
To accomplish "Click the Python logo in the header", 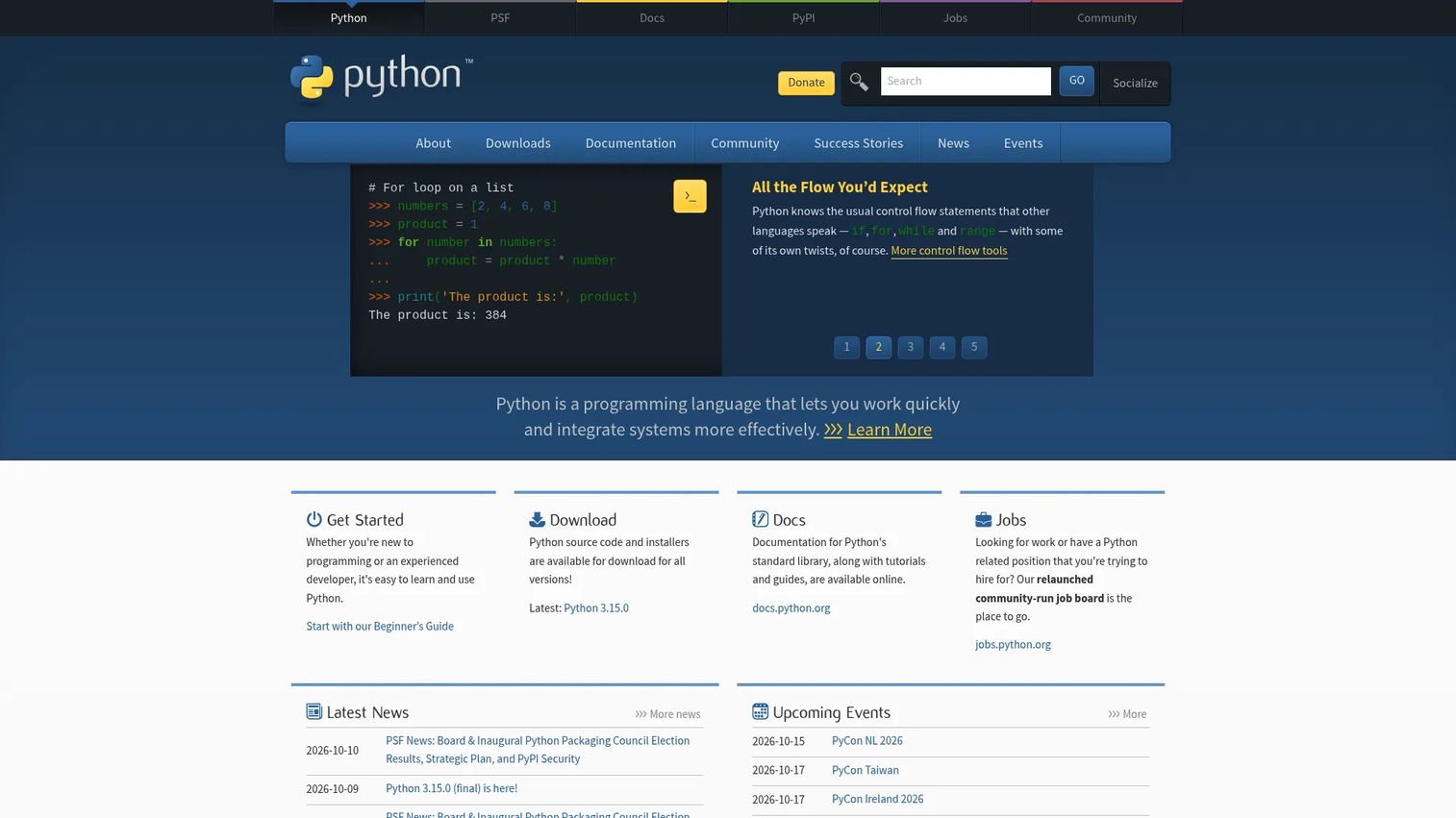I will point(382,77).
